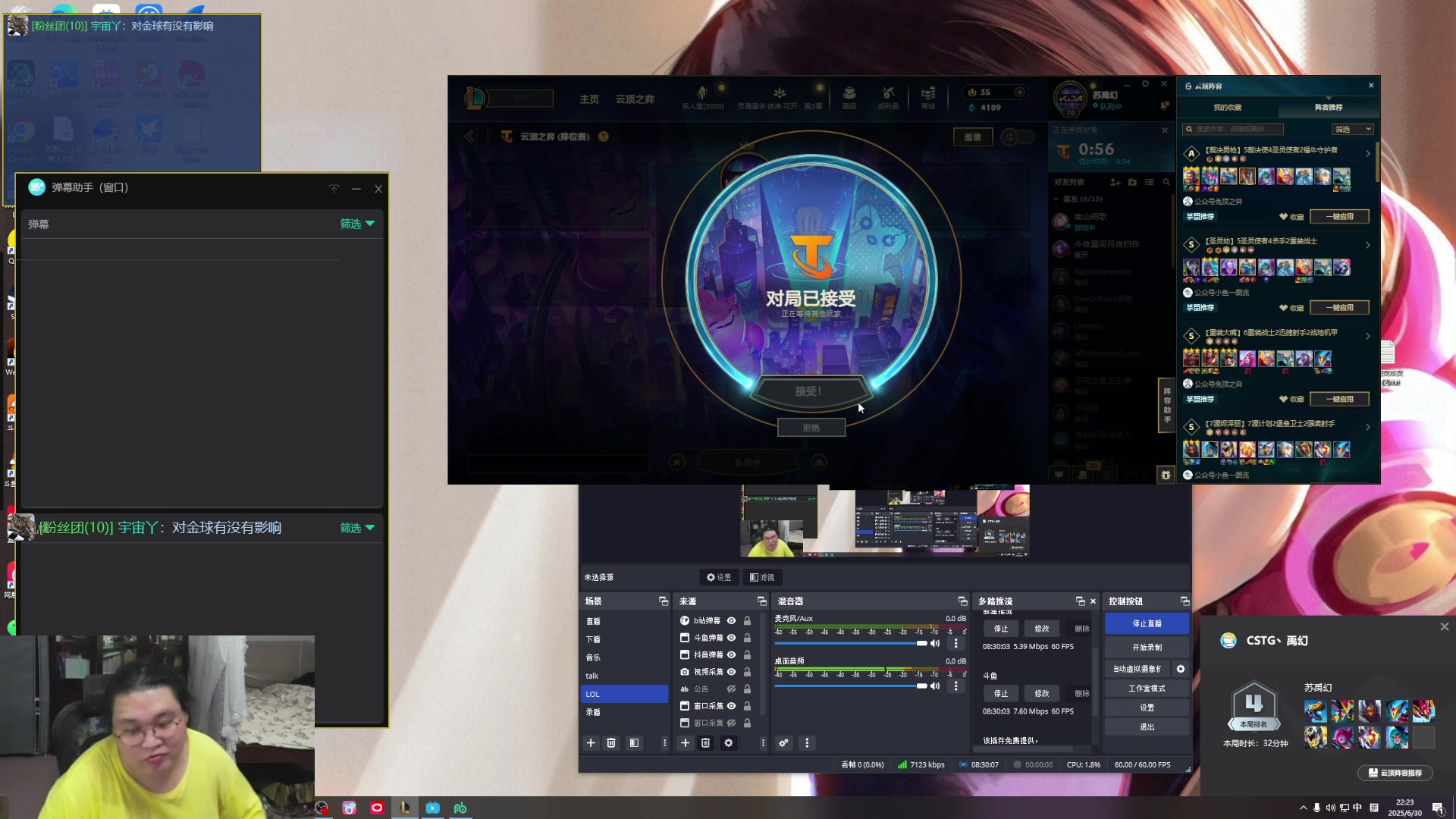Favorite the 圣灵劫 lineup with 收藏
This screenshot has height=819, width=1456.
coord(1291,308)
